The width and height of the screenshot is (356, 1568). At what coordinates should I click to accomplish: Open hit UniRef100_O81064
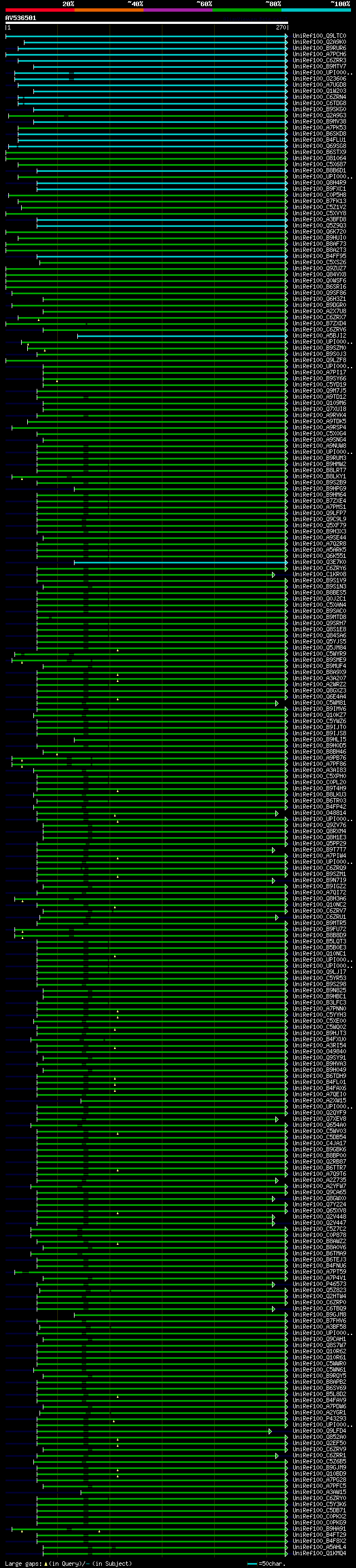[x=319, y=159]
